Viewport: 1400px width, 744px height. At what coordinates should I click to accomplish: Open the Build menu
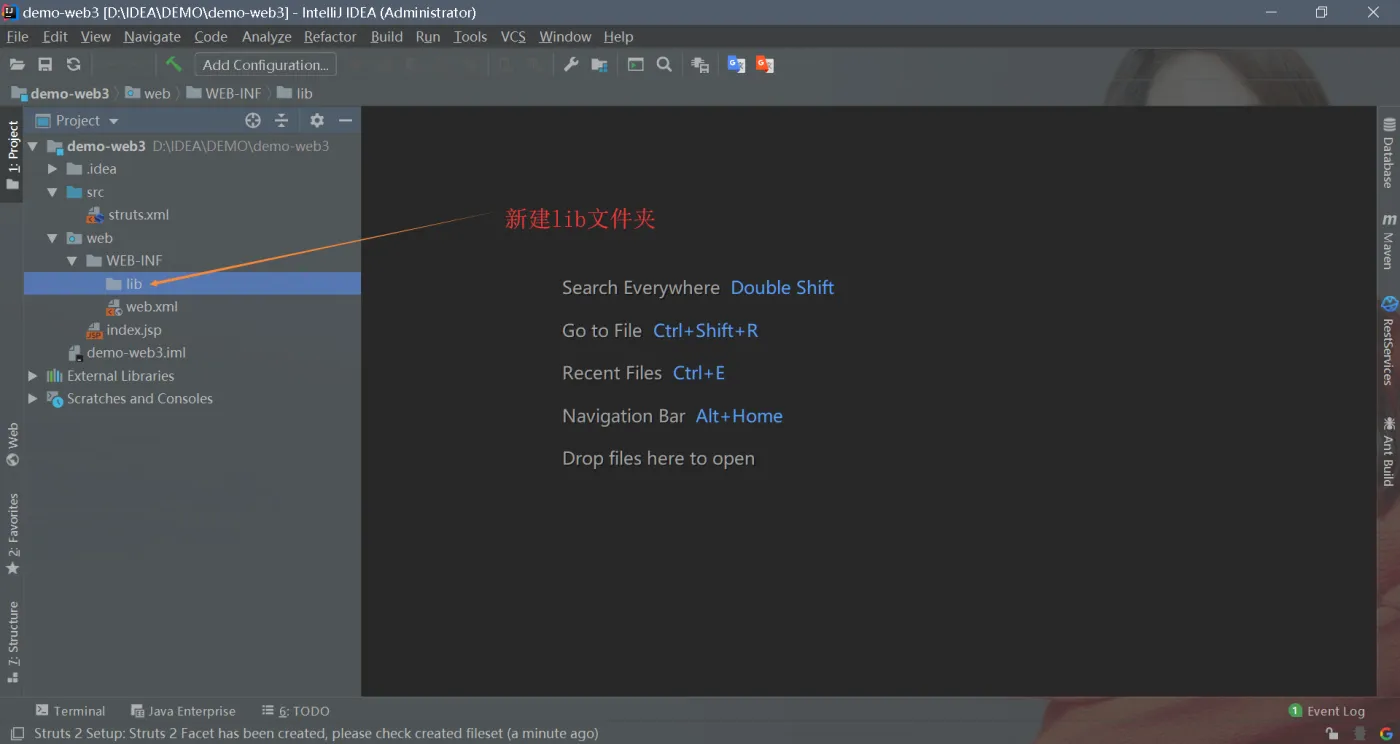click(x=386, y=36)
